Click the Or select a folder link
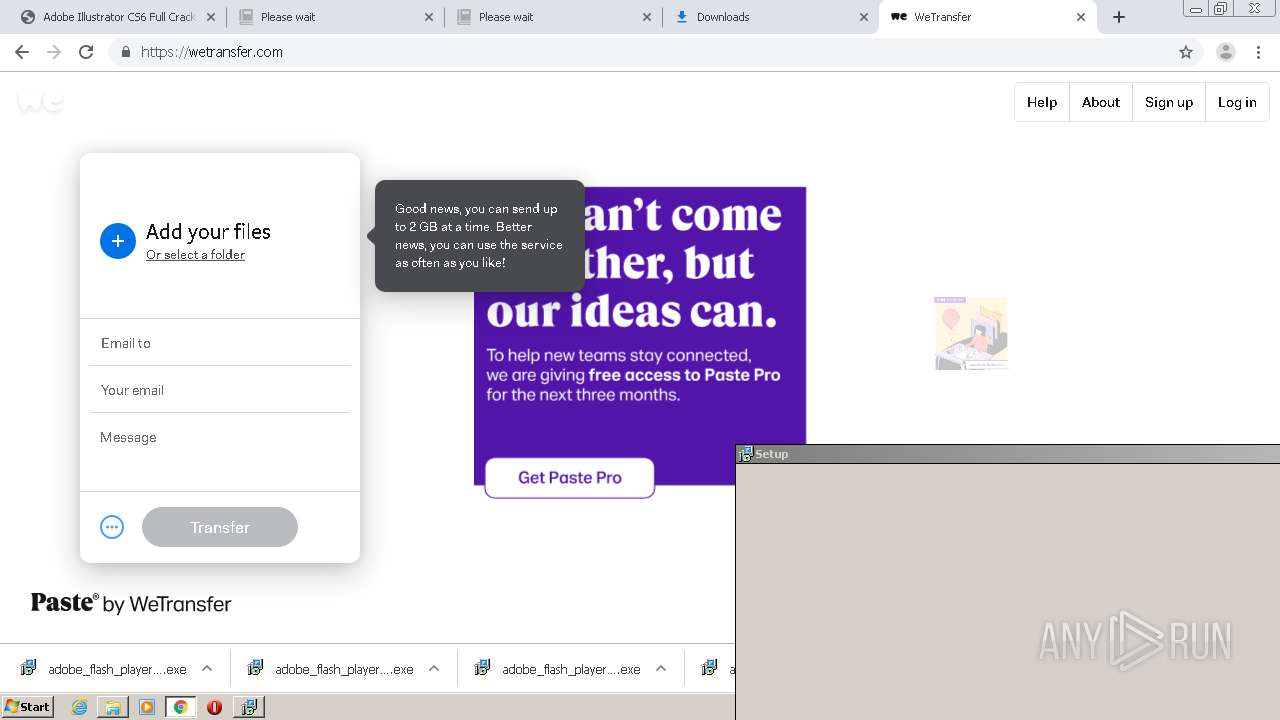The width and height of the screenshot is (1280, 720). 195,255
